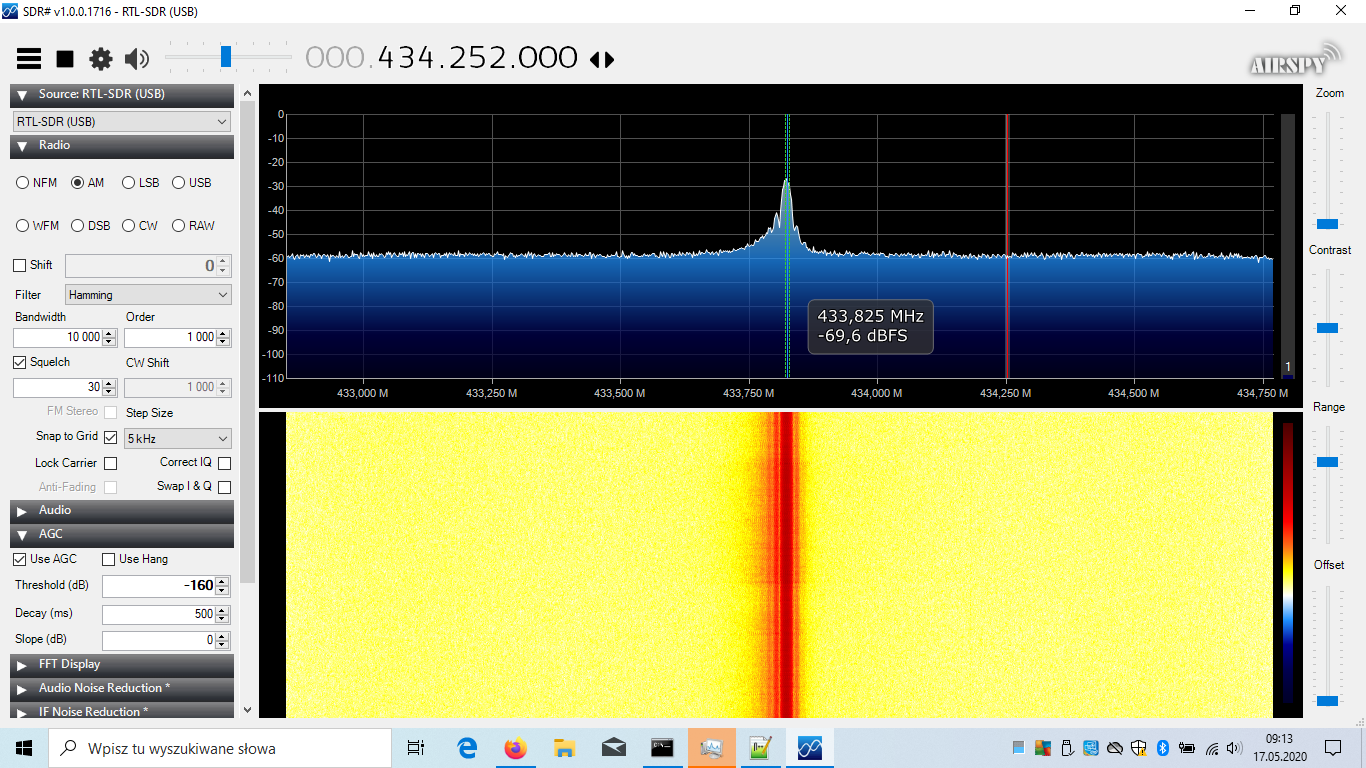Enable the Correct IQ checkbox
Screen dimensions: 1366x768
point(224,463)
